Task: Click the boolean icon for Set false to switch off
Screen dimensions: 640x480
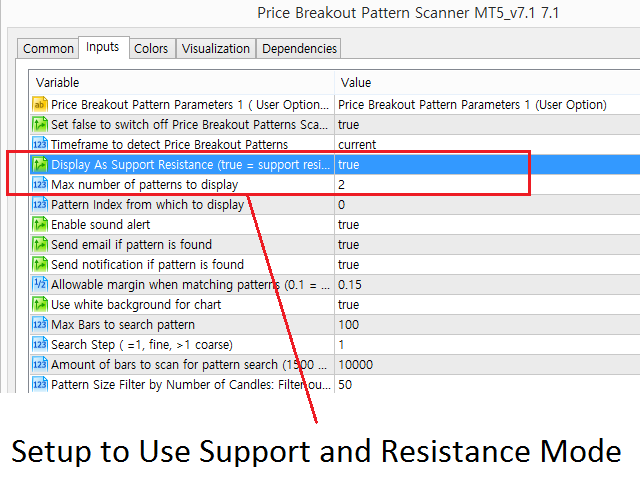Action: (x=40, y=124)
